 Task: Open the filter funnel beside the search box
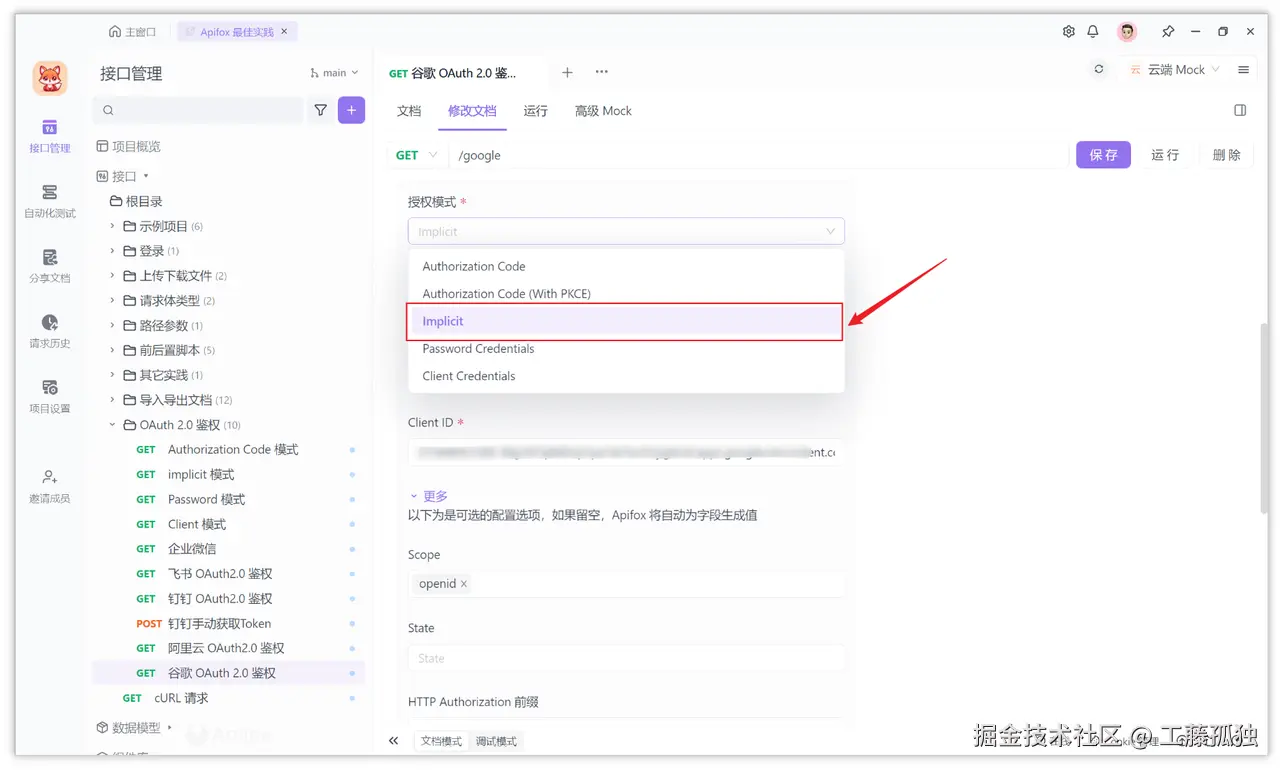pos(320,110)
